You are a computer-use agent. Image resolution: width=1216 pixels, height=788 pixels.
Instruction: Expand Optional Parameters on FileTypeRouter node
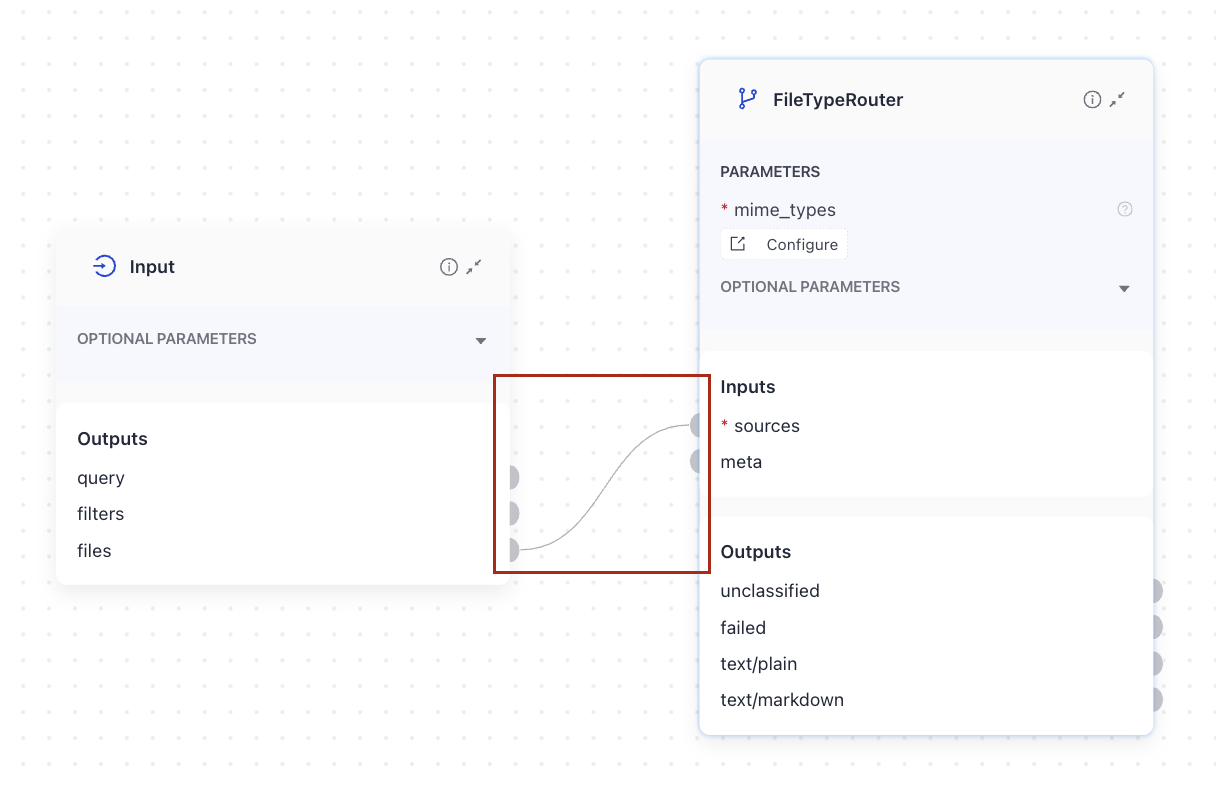(x=1124, y=288)
